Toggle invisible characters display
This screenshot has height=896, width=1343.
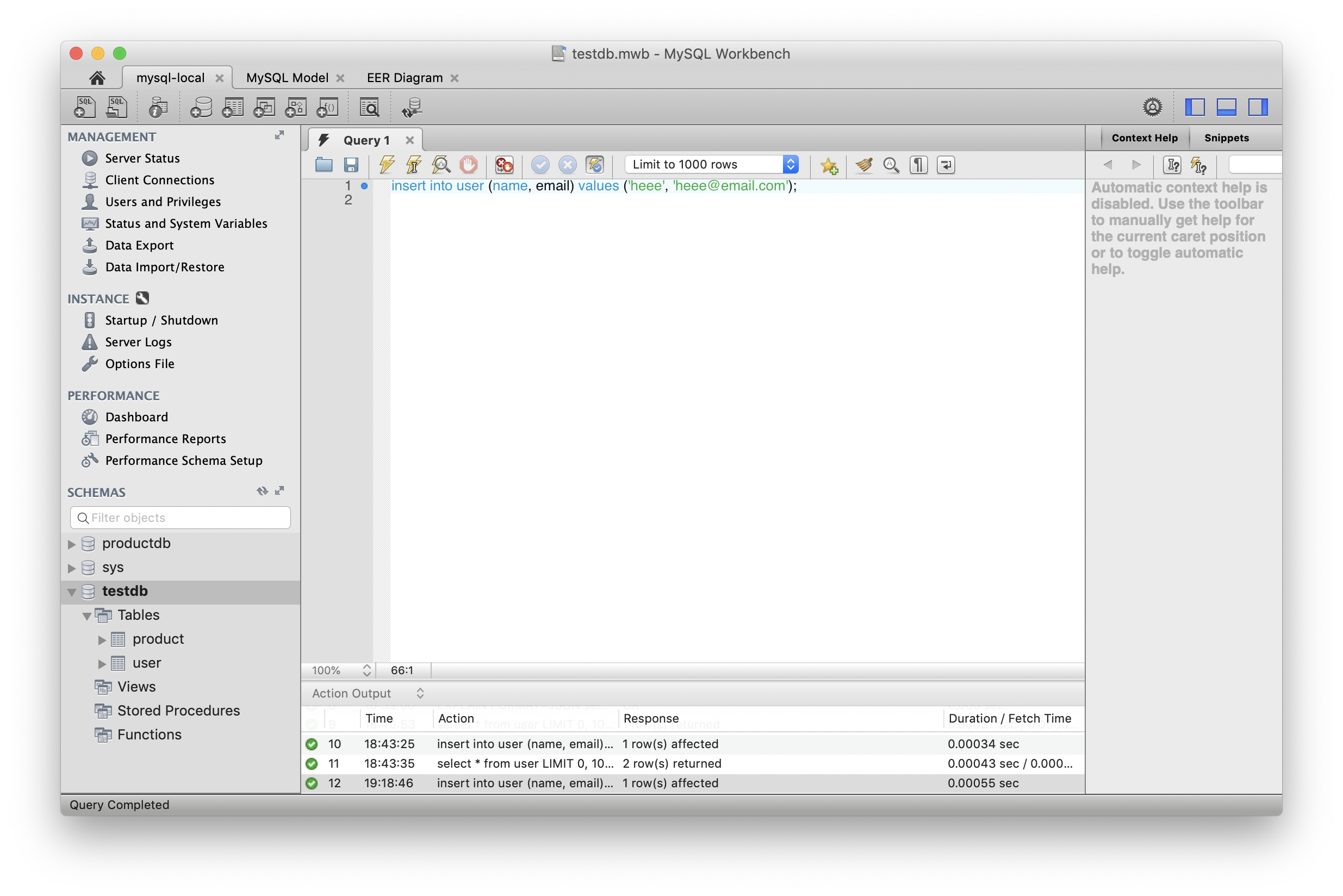pos(918,165)
